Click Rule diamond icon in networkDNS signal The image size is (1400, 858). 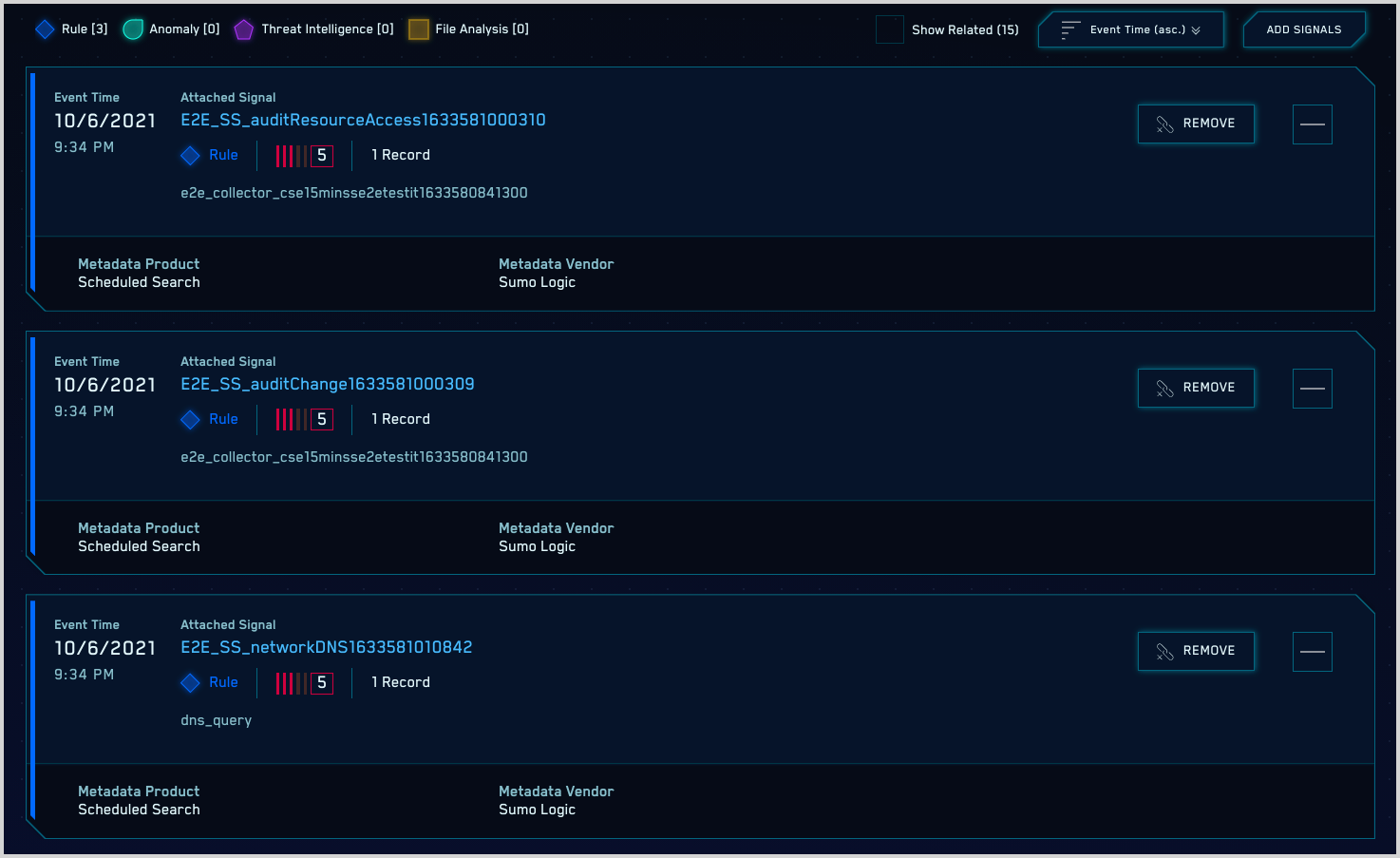click(191, 683)
